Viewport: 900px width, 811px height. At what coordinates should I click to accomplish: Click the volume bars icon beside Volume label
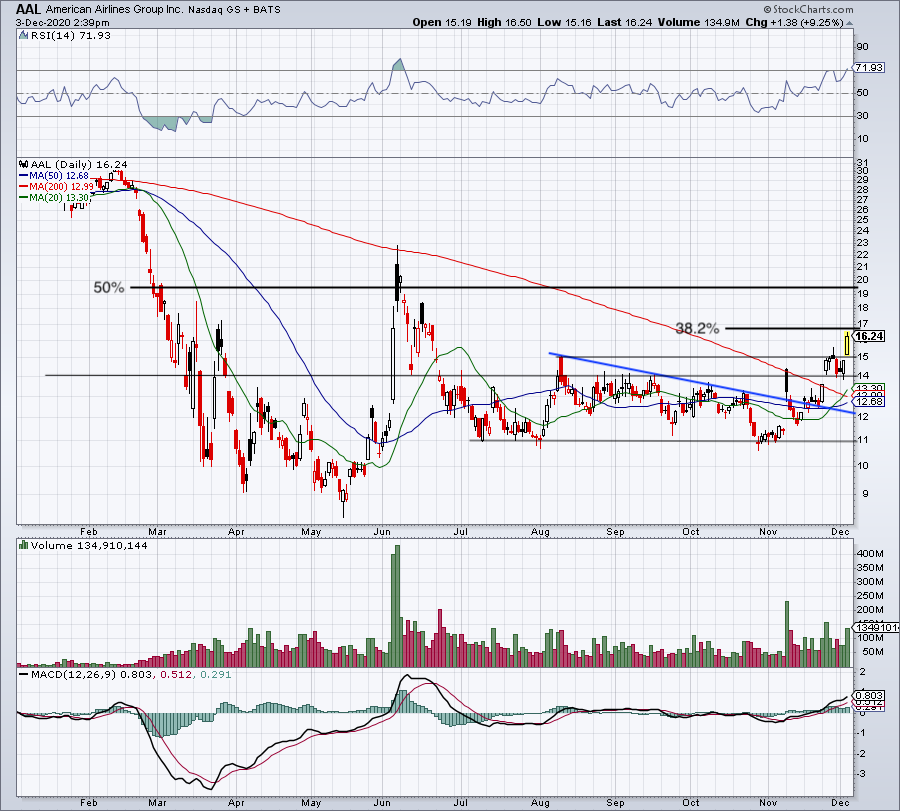(x=24, y=545)
